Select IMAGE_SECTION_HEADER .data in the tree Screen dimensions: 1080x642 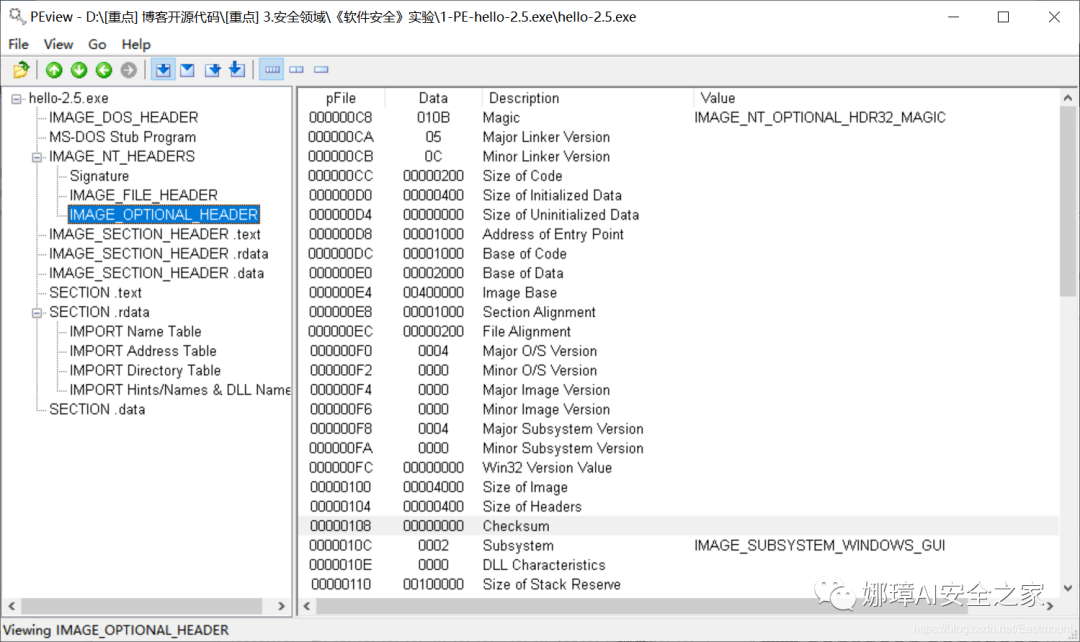(x=156, y=273)
